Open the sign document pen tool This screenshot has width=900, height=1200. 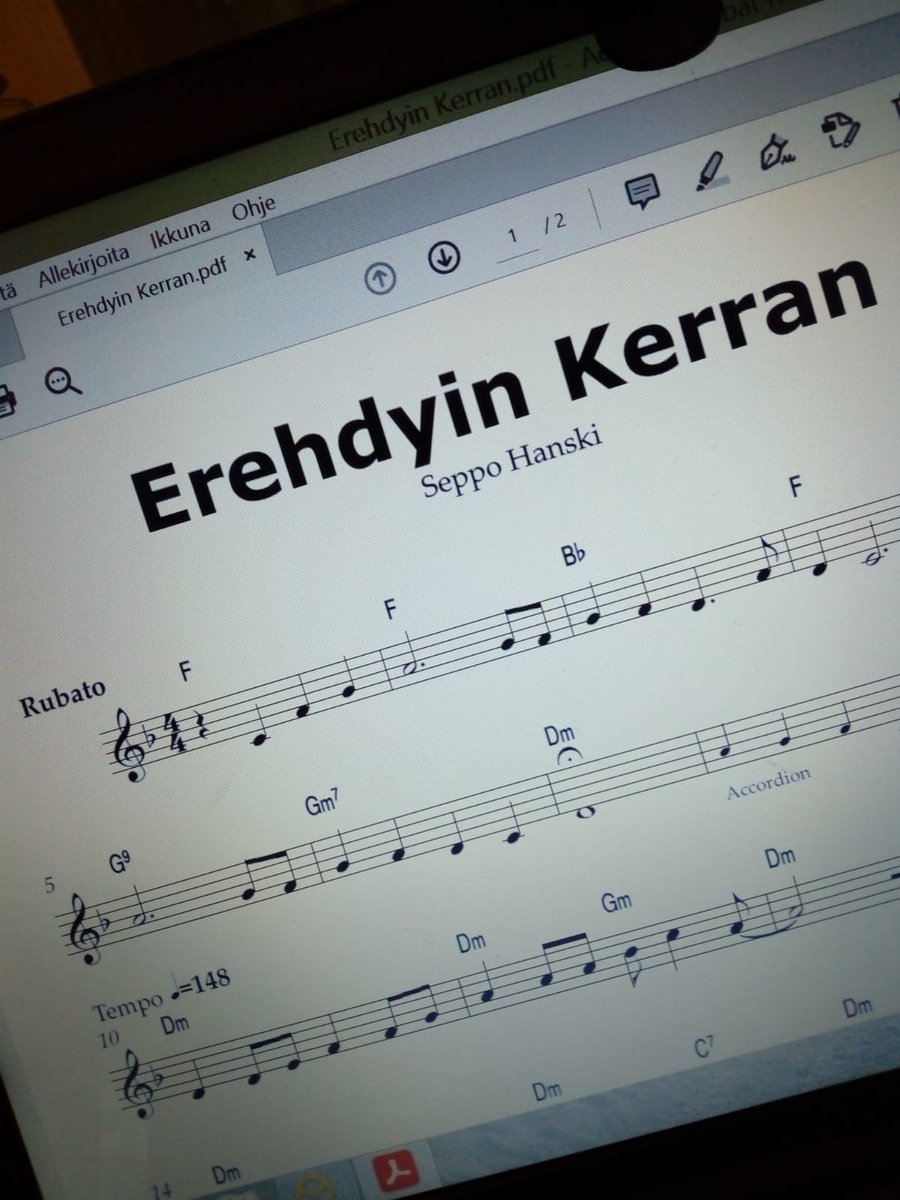point(776,151)
